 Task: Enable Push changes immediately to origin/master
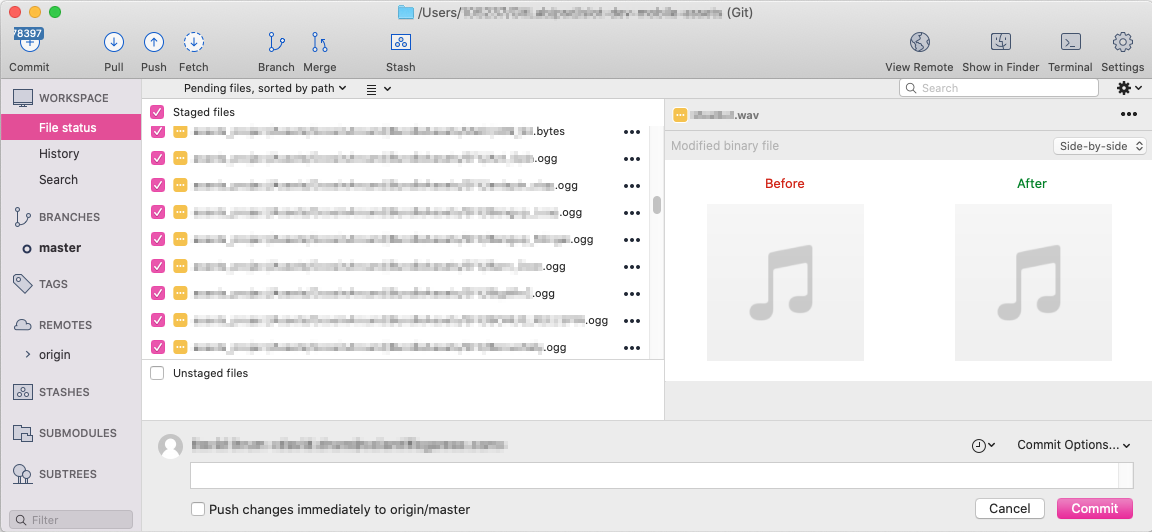[197, 509]
